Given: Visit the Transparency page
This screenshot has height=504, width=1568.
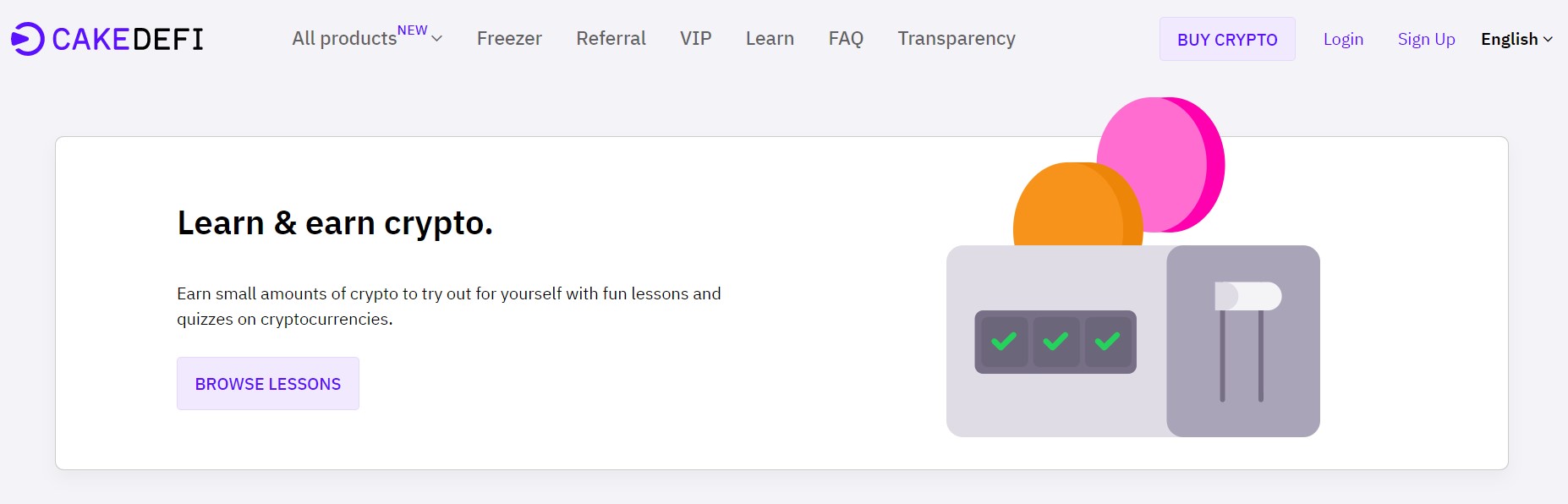Looking at the screenshot, I should pyautogui.click(x=957, y=38).
